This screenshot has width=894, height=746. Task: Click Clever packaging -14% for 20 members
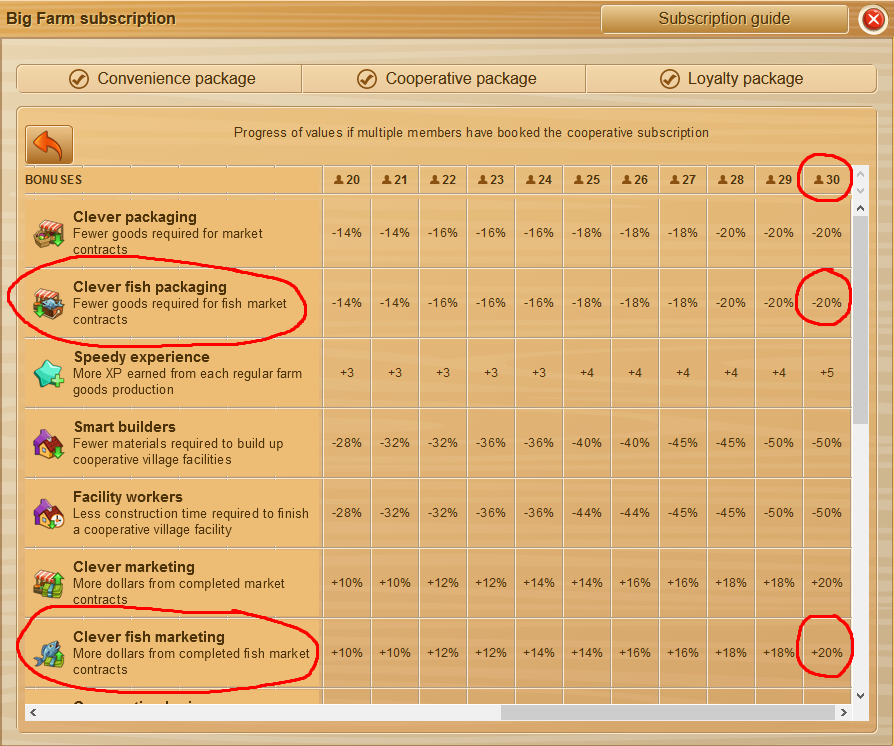347,233
